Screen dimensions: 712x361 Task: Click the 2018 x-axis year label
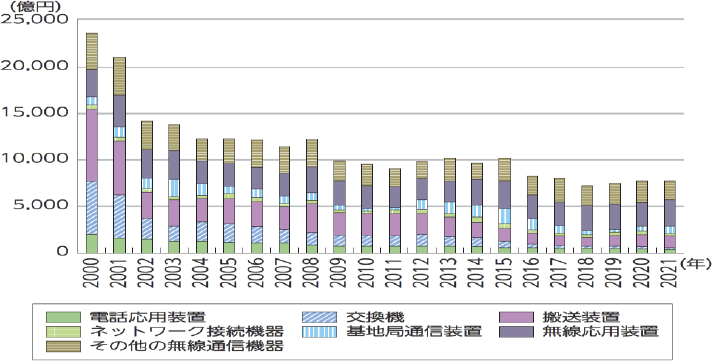[587, 272]
